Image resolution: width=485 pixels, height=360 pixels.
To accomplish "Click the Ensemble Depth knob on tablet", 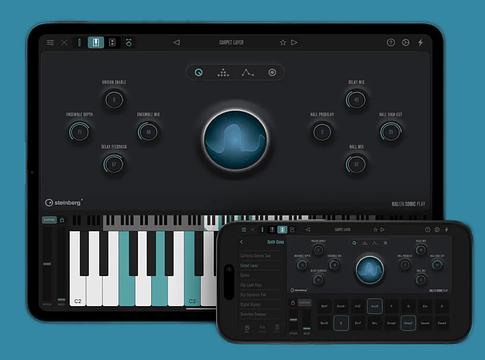I will pos(79,132).
